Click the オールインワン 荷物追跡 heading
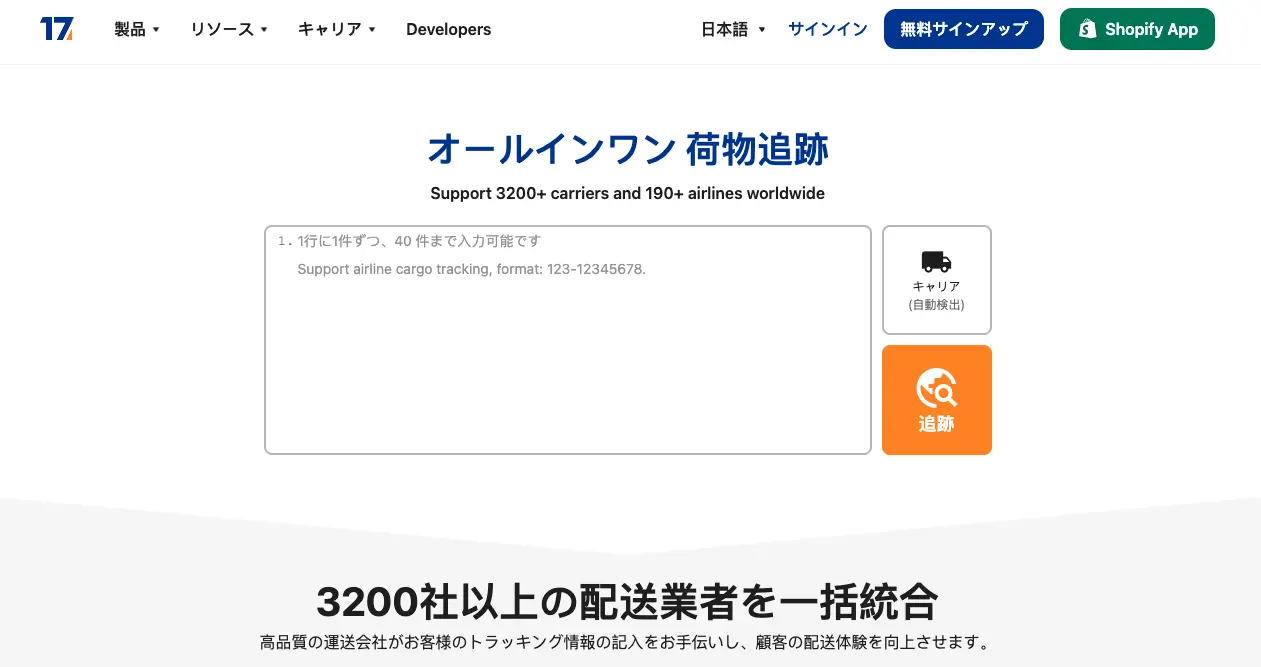This screenshot has height=667, width=1261. (627, 150)
